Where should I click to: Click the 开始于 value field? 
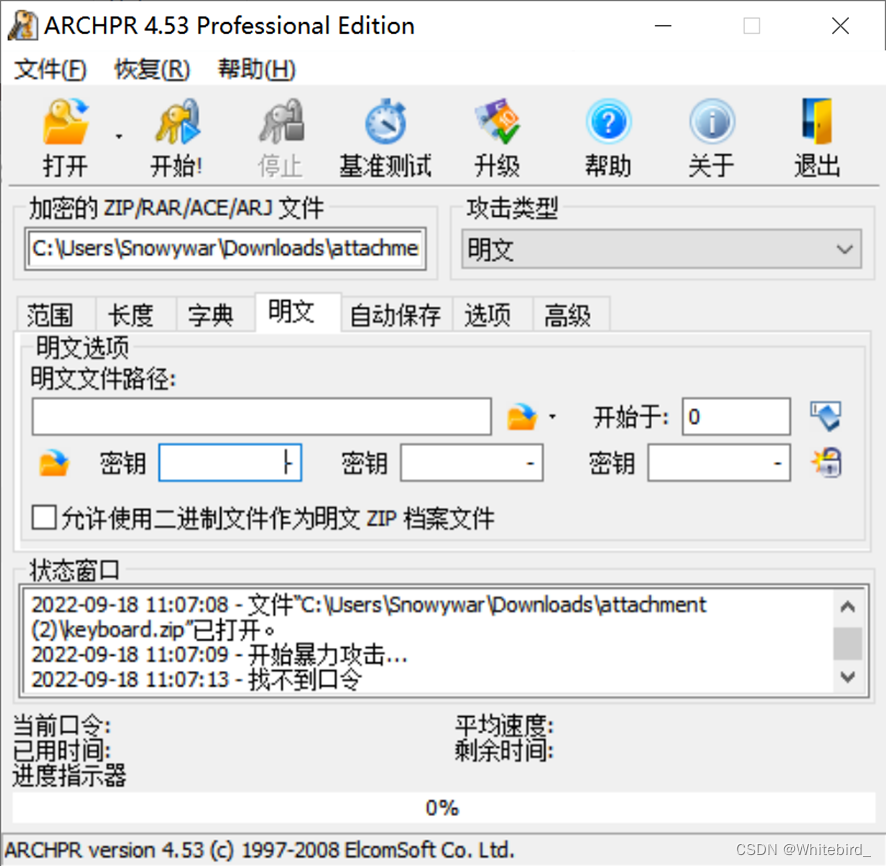point(736,417)
